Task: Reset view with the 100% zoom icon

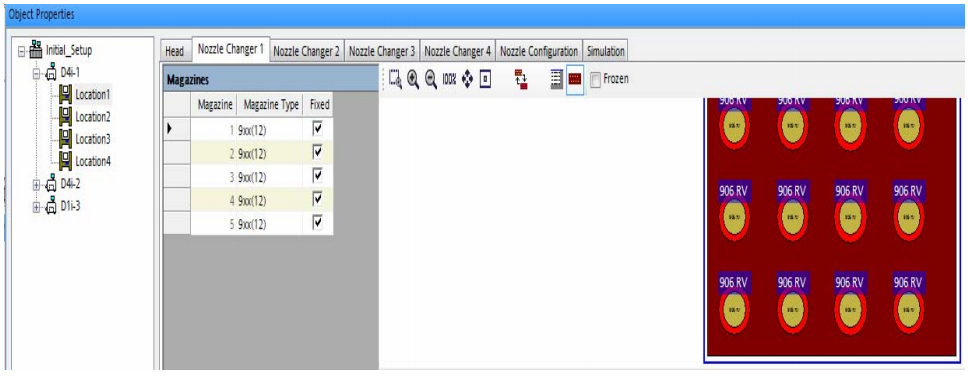Action: coord(449,79)
